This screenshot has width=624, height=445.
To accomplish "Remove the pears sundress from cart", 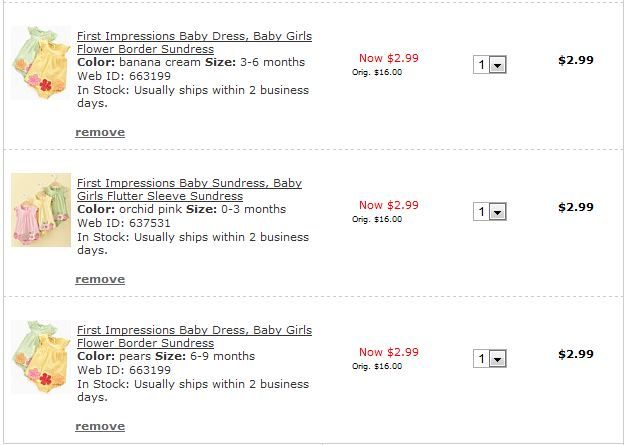I will pos(100,426).
